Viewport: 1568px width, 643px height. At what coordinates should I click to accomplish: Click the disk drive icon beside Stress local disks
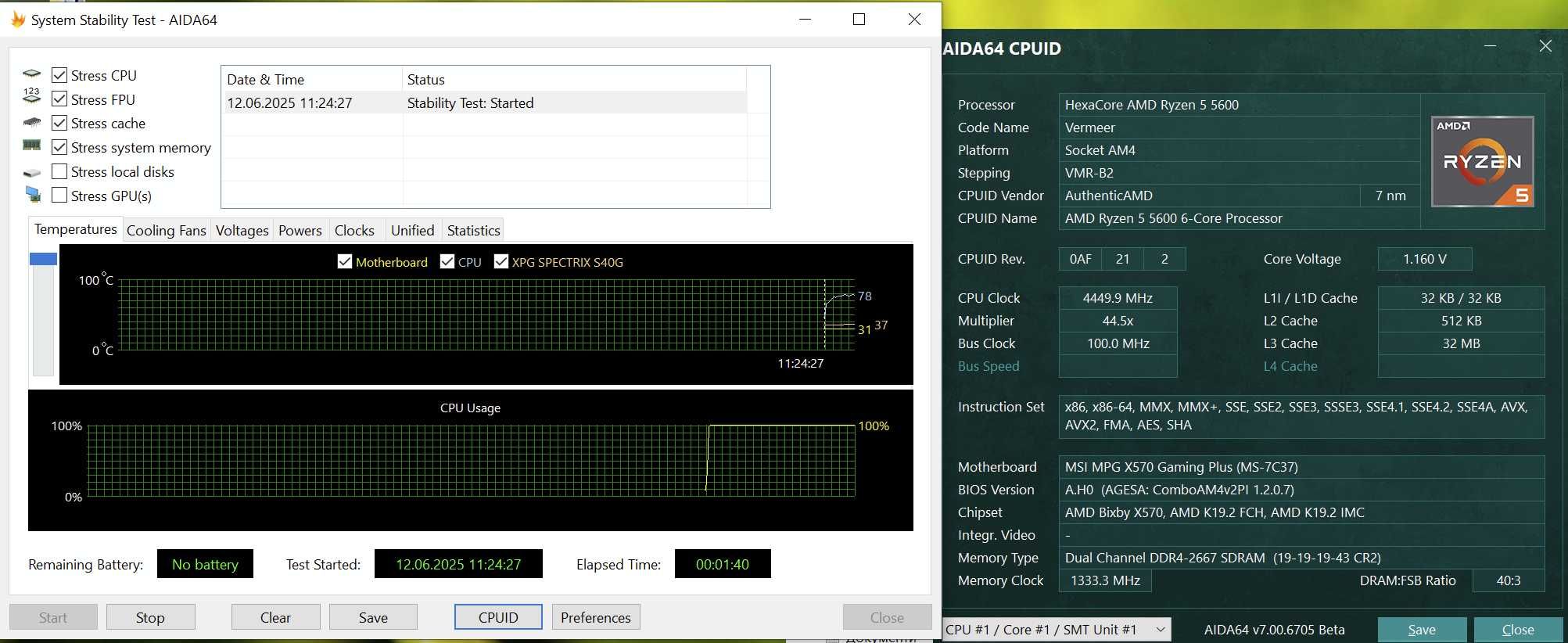32,172
